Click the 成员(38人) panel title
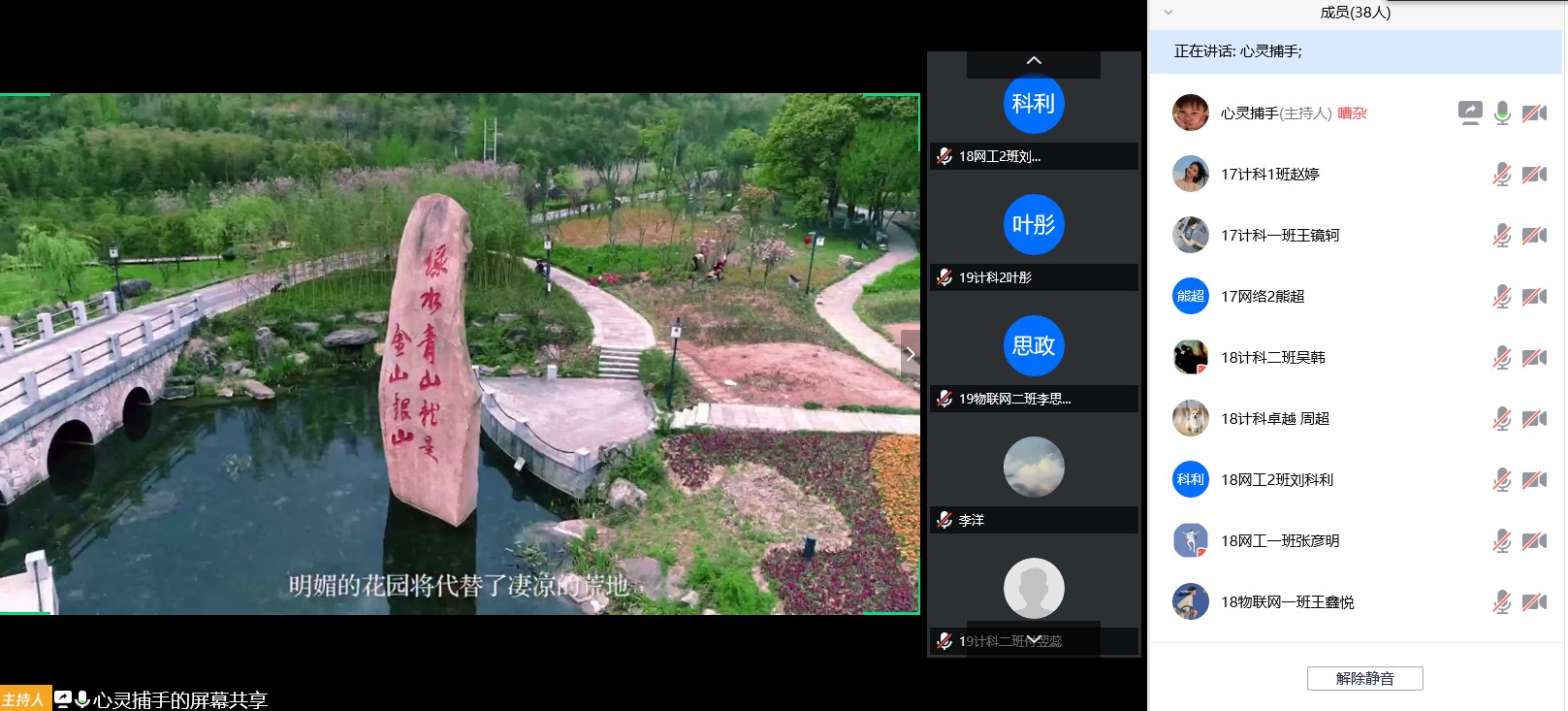Screen dimensions: 1568x711 pos(1355,13)
